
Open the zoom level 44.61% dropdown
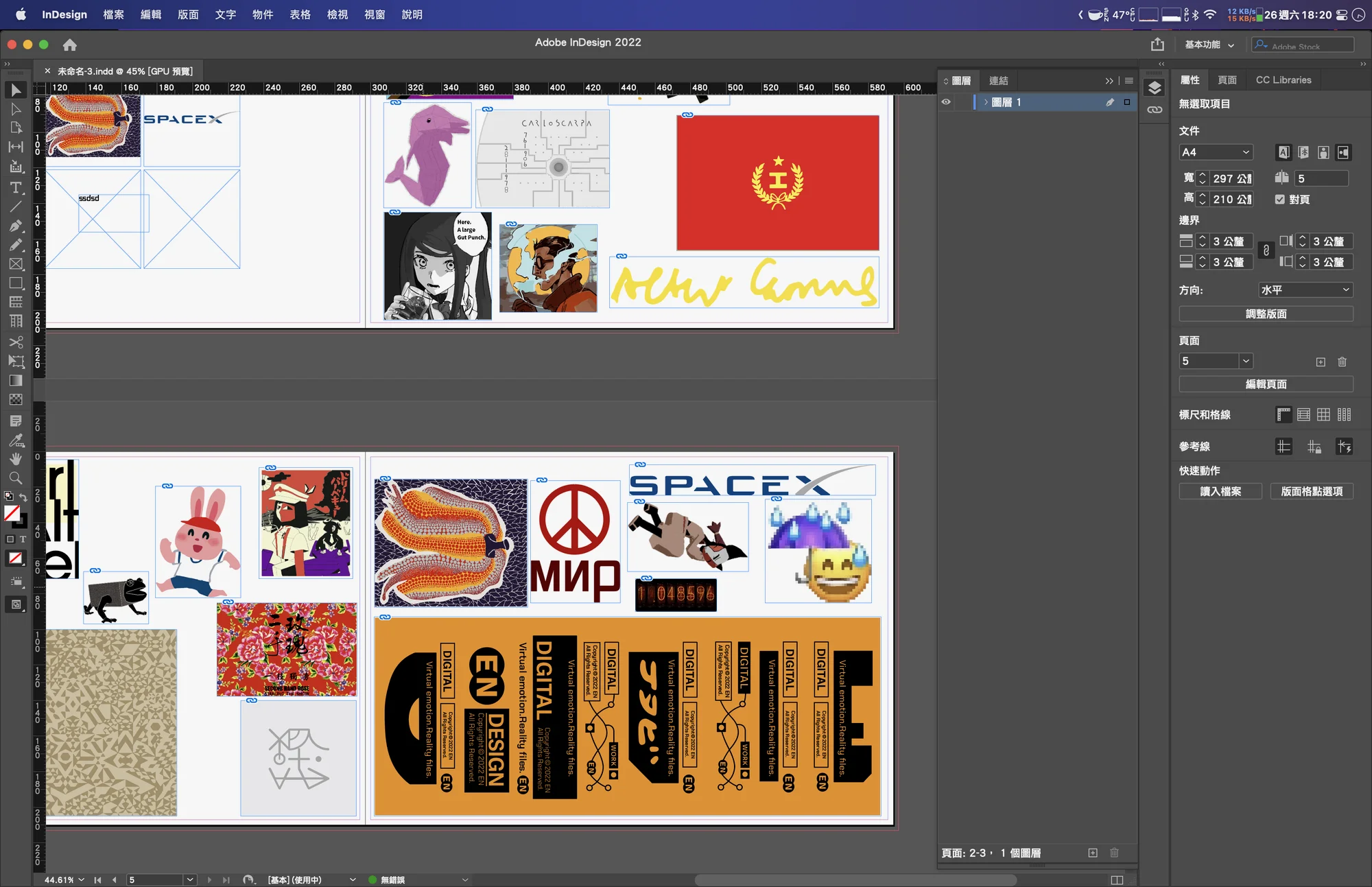[x=81, y=879]
